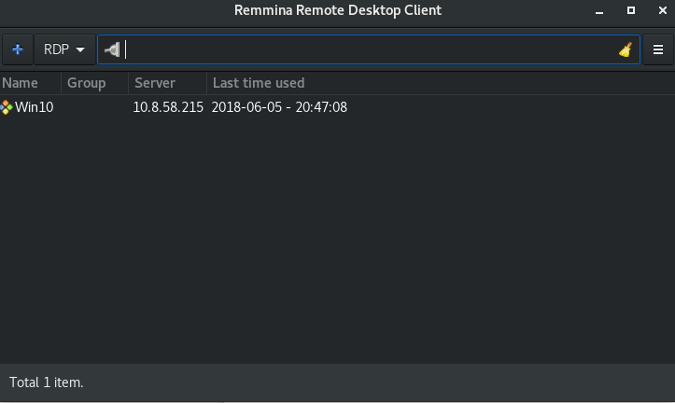The height and width of the screenshot is (403, 675).
Task: Click the 2018-06-05 last used timestamp
Action: [x=279, y=107]
